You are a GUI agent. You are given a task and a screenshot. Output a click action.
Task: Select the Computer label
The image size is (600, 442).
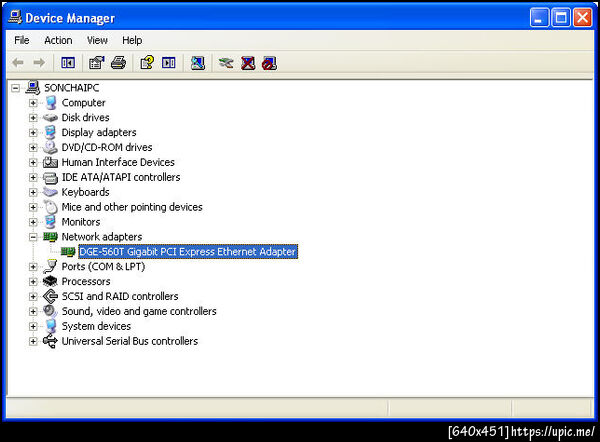pos(83,103)
